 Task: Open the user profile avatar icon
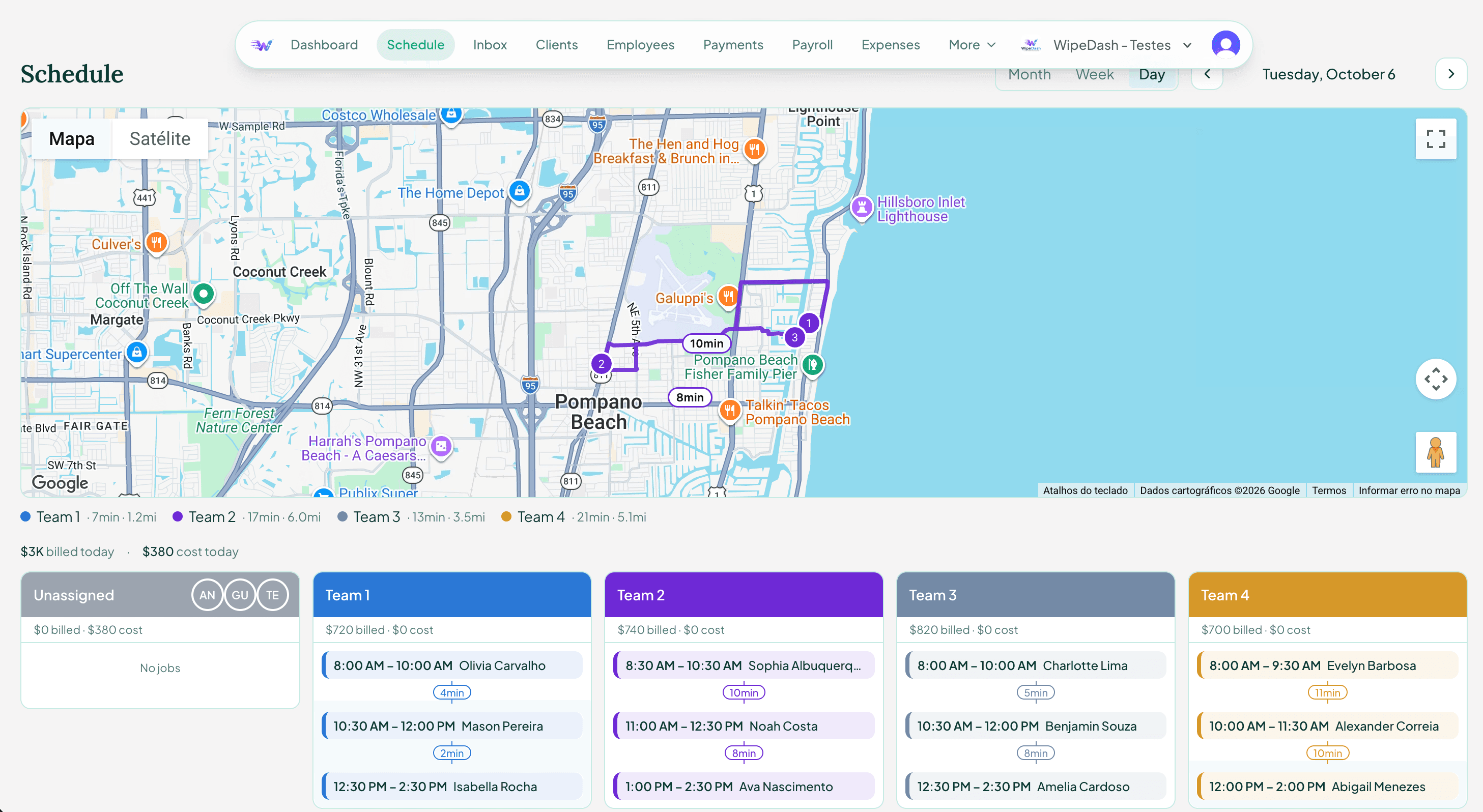coord(1225,45)
